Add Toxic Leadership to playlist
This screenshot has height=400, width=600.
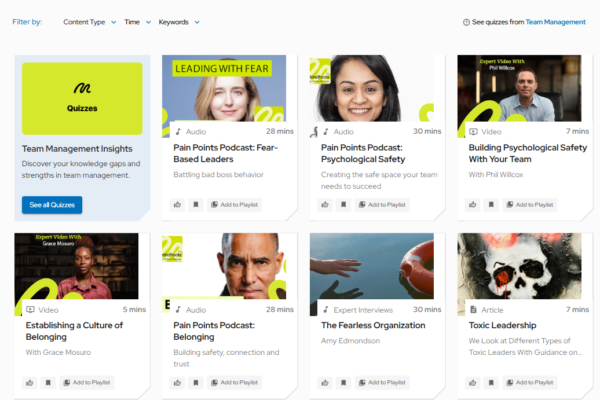529,382
